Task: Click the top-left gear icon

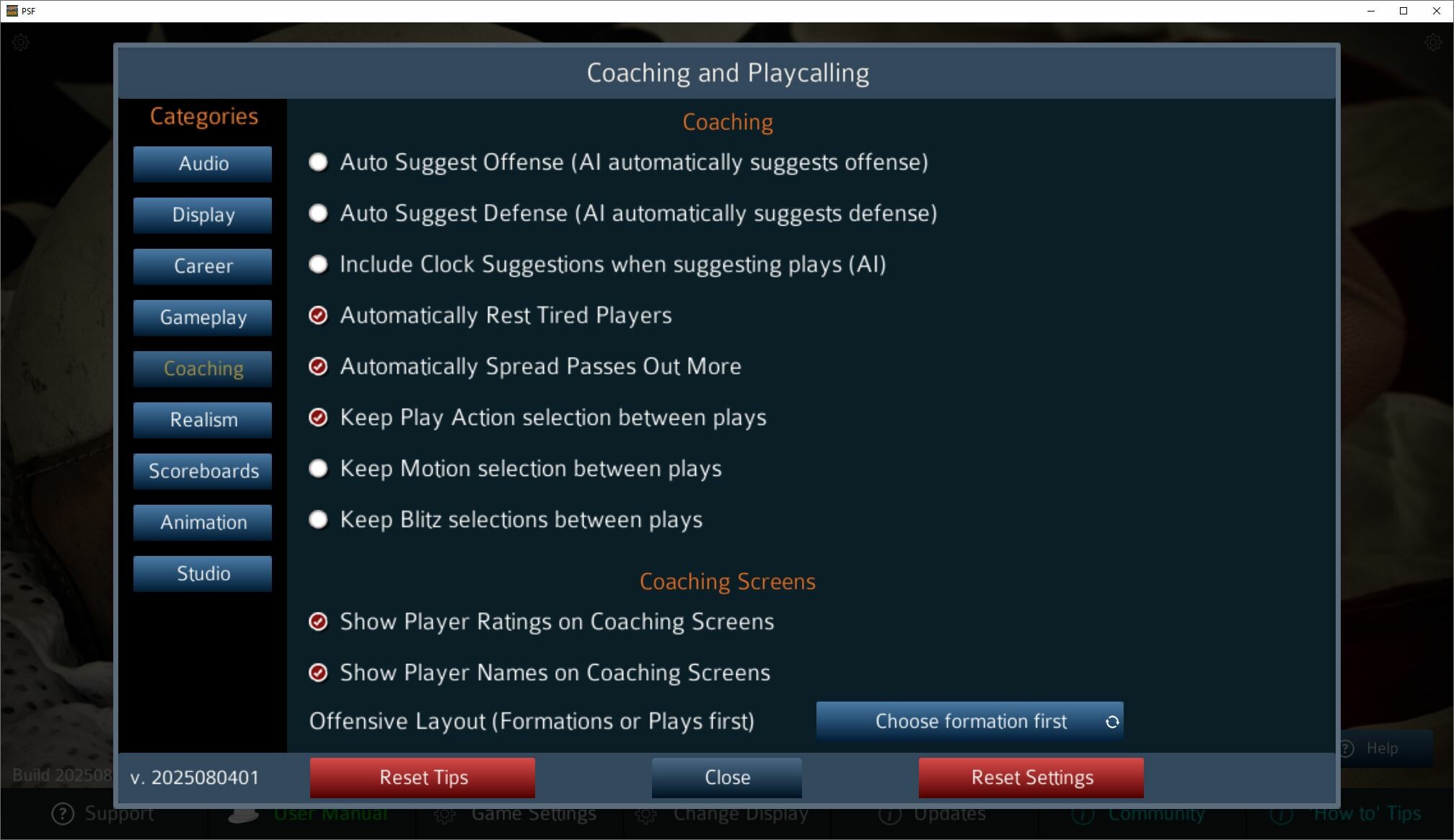Action: (x=21, y=43)
